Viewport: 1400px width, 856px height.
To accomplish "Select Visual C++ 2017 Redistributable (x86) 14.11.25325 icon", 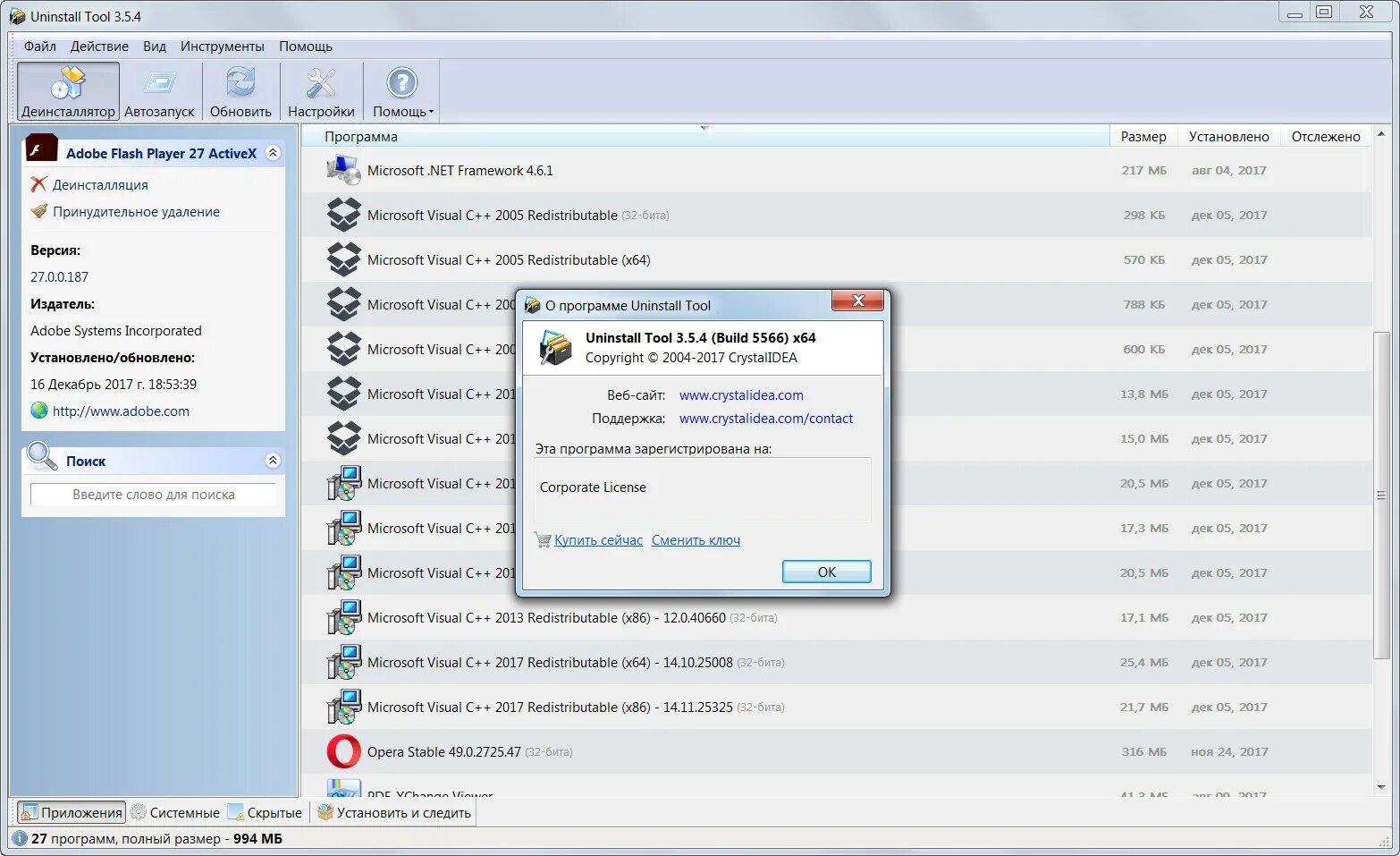I will pos(343,707).
